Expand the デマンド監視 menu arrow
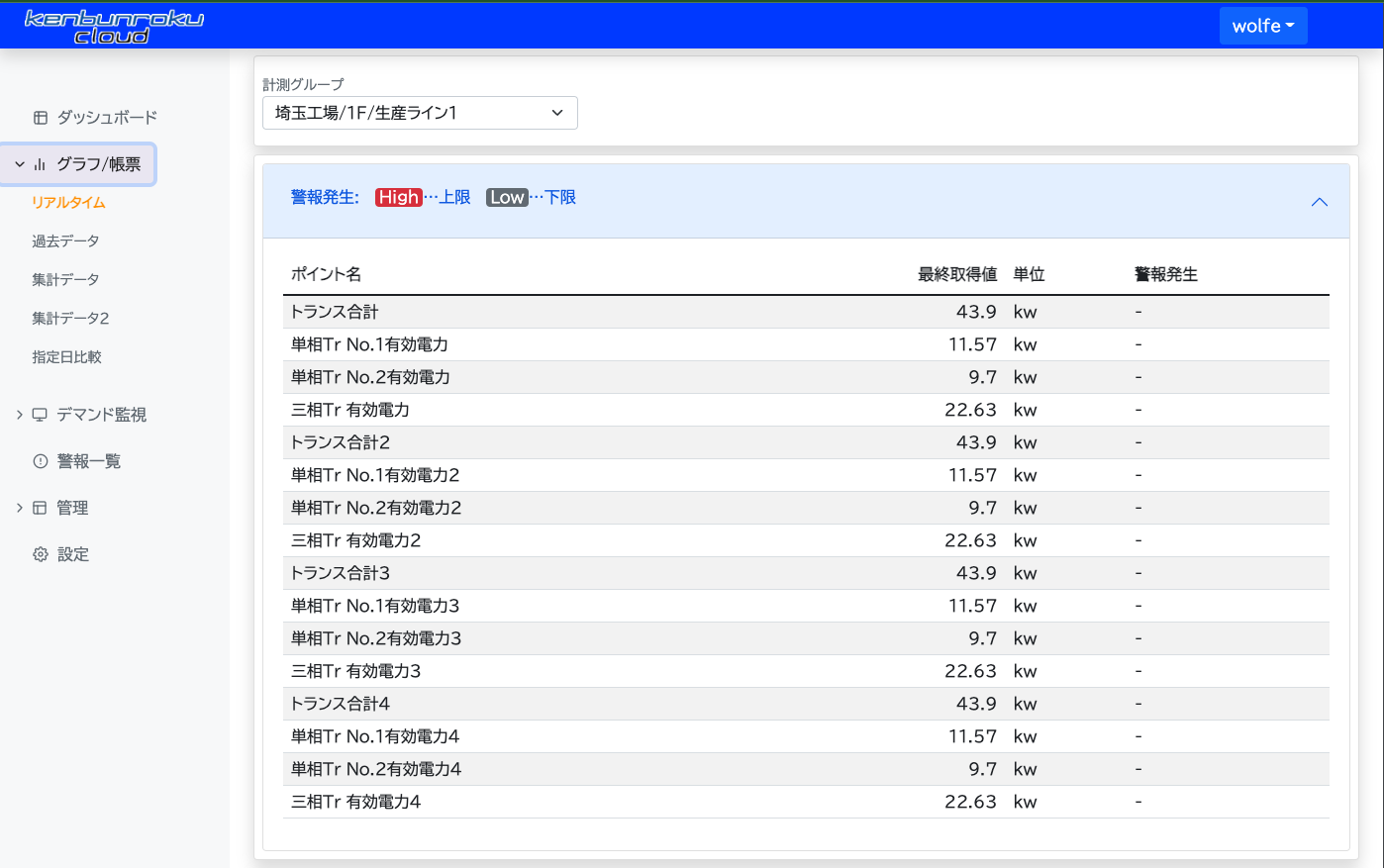The width and height of the screenshot is (1384, 868). pos(19,415)
